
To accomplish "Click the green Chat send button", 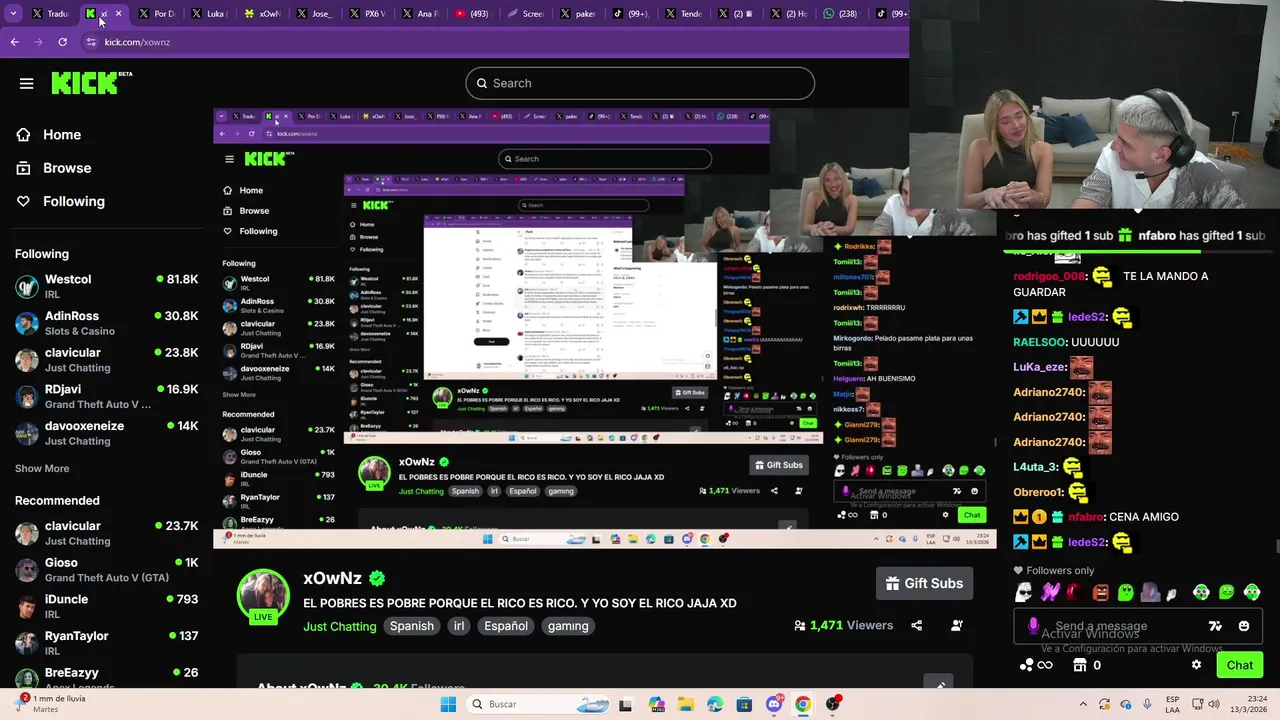I will pos(1239,665).
